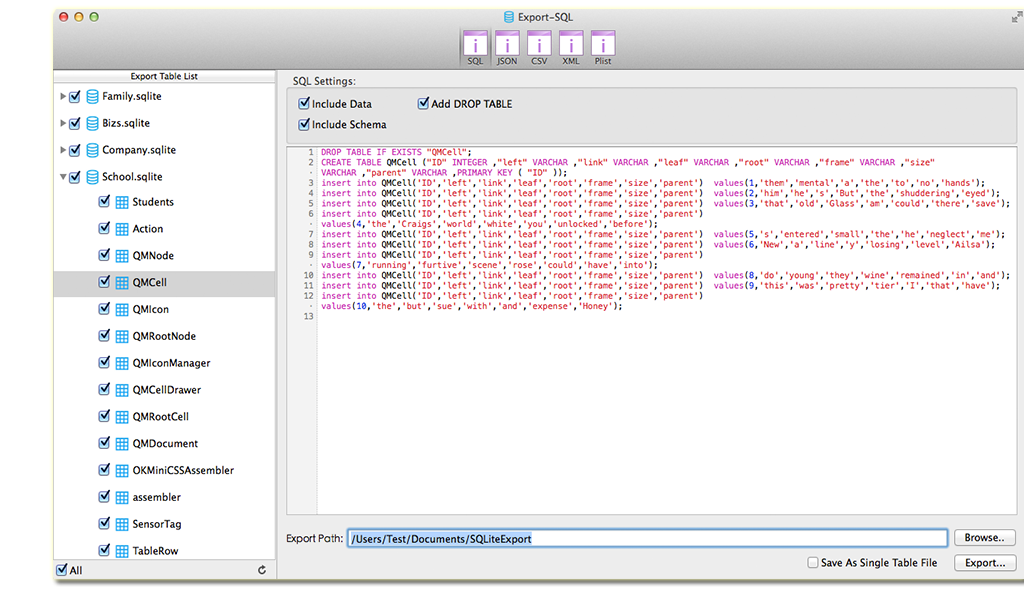Image resolution: width=1024 pixels, height=590 pixels.
Task: Select the XML export format icon
Action: (571, 45)
